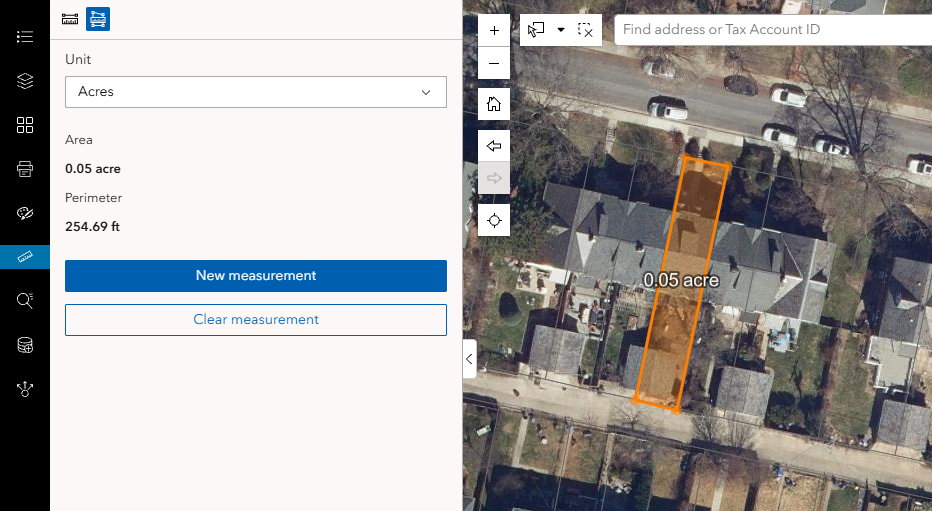Open the Unit dropdown showing Acres
The image size is (932, 511).
click(x=255, y=92)
